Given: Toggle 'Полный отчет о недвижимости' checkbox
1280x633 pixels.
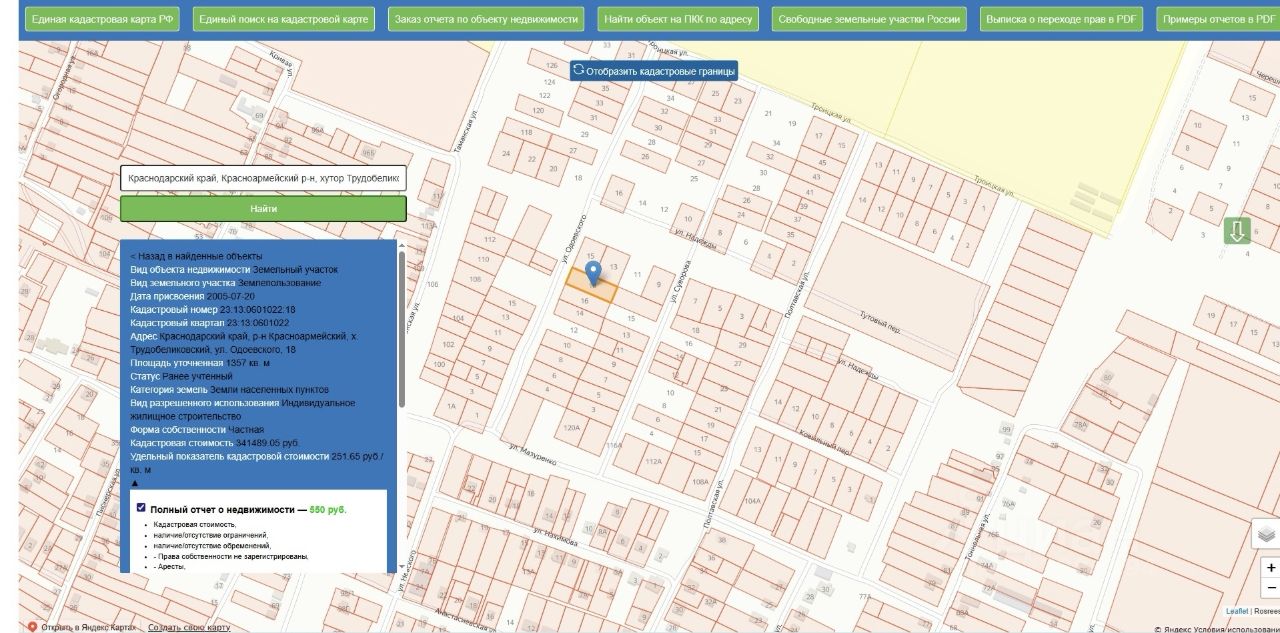Looking at the screenshot, I should click(x=141, y=508).
